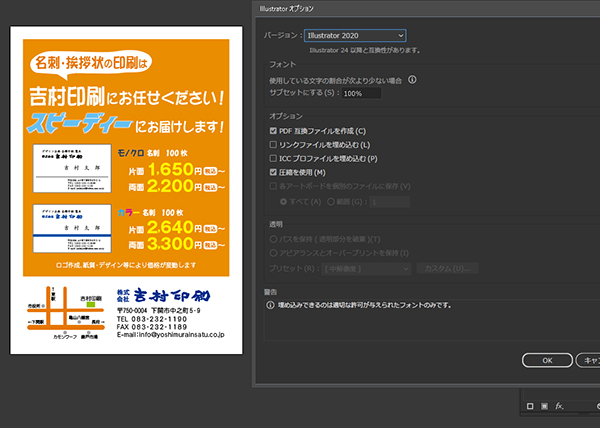
Task: Click the square icon in bottom panel
Action: click(x=530, y=406)
